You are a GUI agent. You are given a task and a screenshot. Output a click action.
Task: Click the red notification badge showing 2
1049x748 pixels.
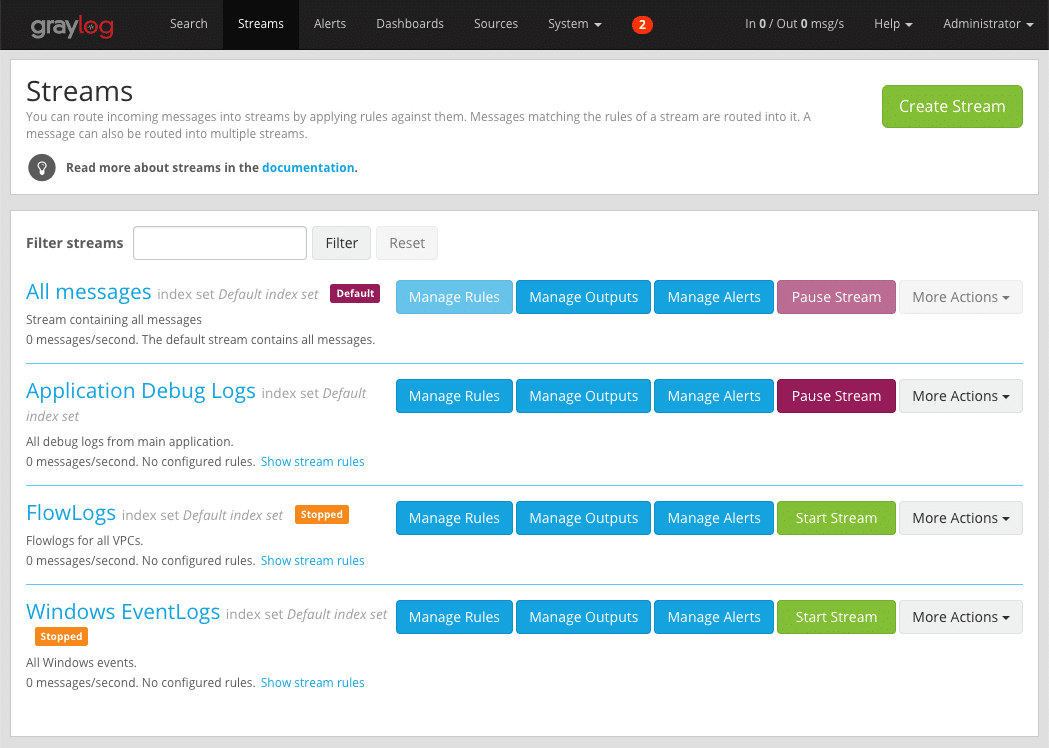642,25
